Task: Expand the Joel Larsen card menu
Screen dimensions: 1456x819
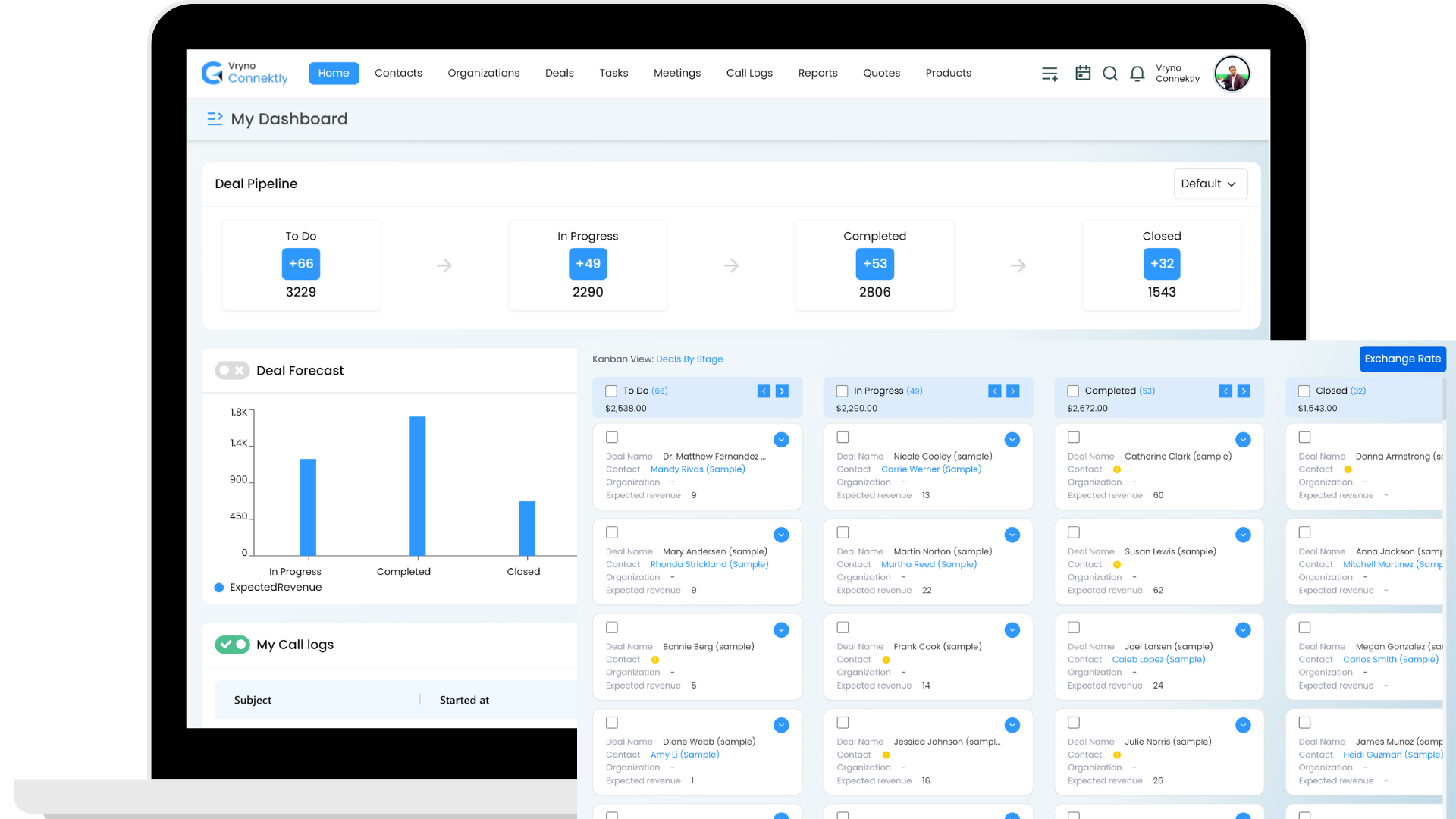Action: [x=1243, y=630]
